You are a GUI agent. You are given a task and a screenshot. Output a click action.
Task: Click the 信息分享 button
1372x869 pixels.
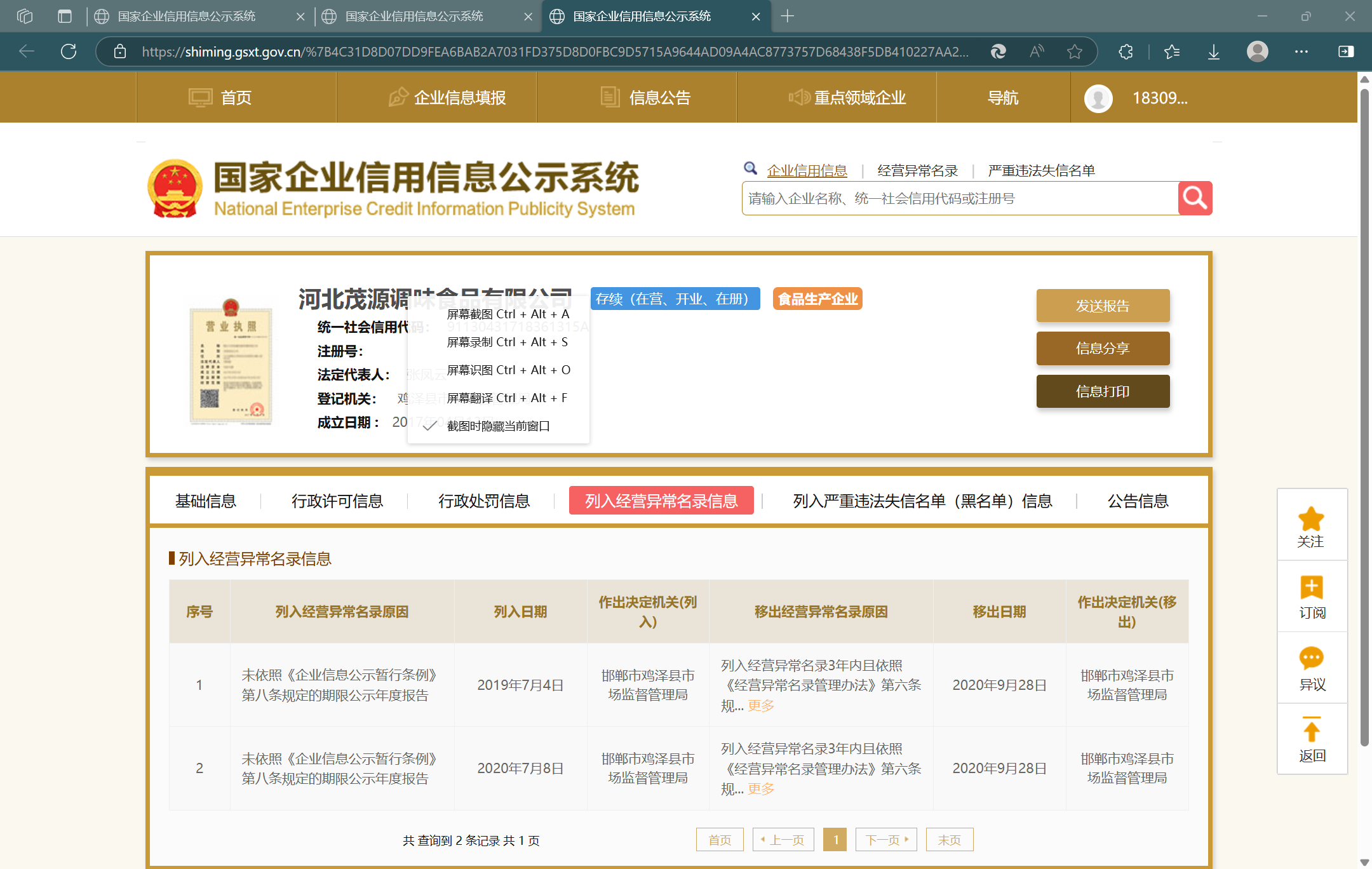pyautogui.click(x=1103, y=348)
